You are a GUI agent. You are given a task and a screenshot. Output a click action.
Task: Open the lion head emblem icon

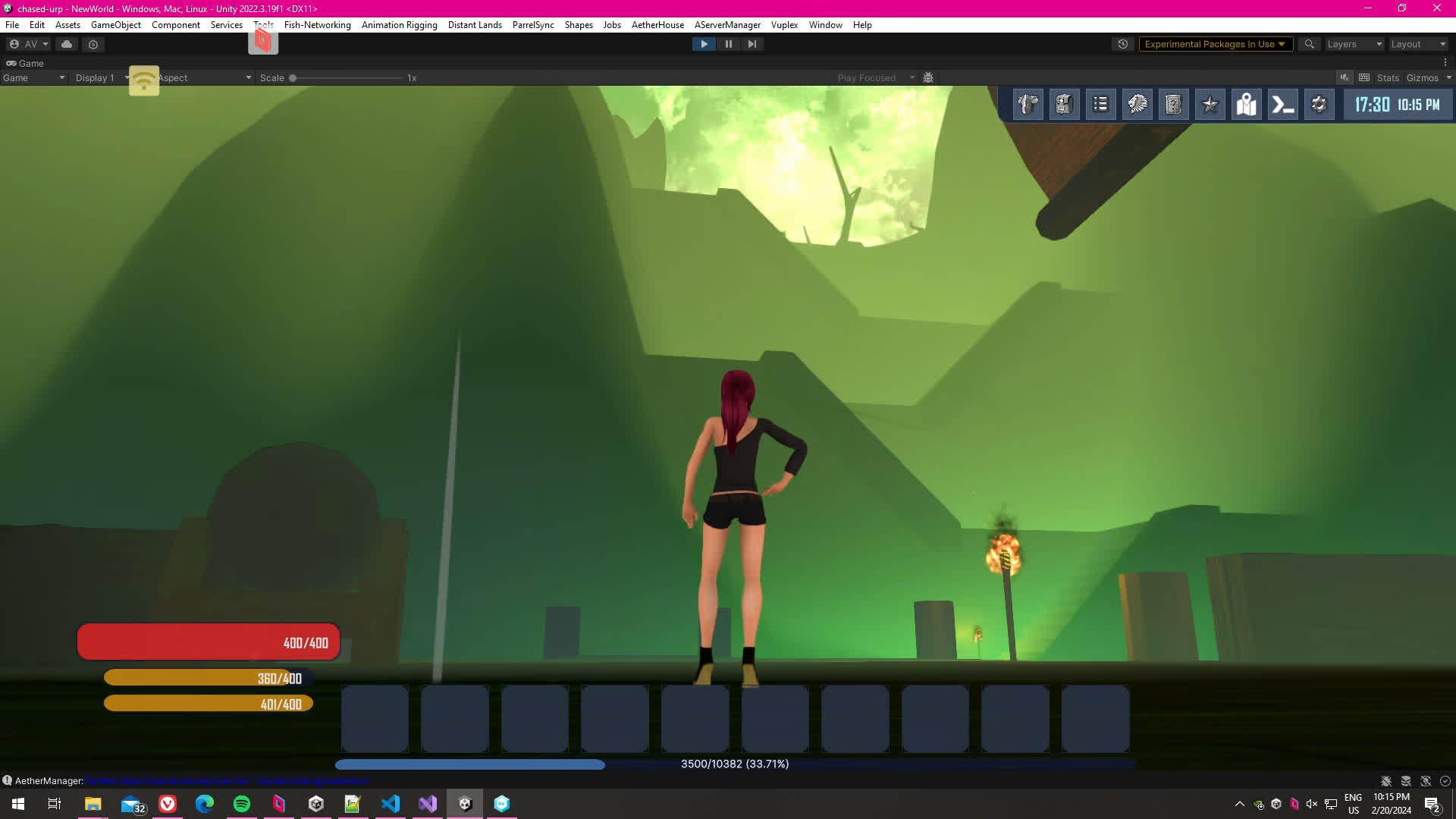[x=1137, y=105]
